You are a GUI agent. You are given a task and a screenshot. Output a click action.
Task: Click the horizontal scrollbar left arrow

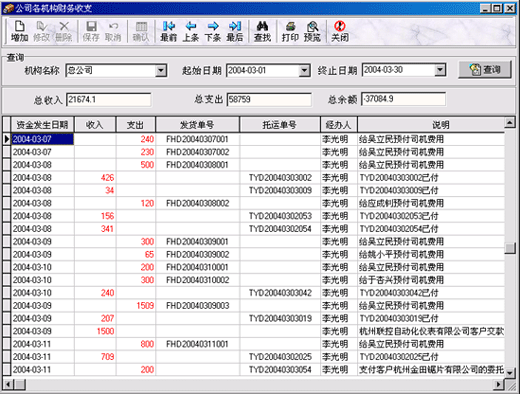tap(8, 384)
